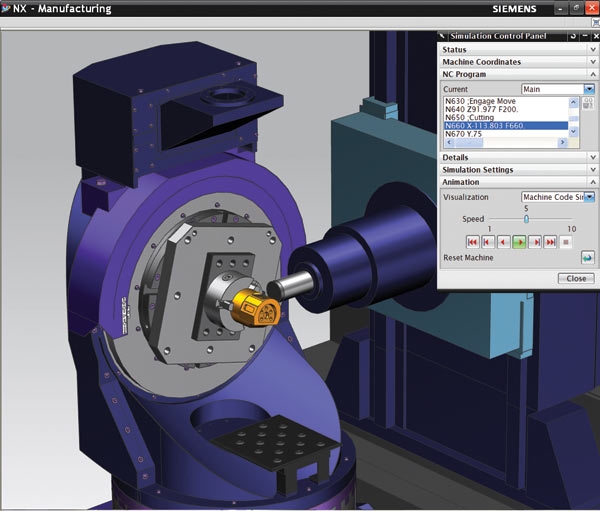Select line N640 Z91.977 F200
The height and width of the screenshot is (511, 600).
point(479,109)
